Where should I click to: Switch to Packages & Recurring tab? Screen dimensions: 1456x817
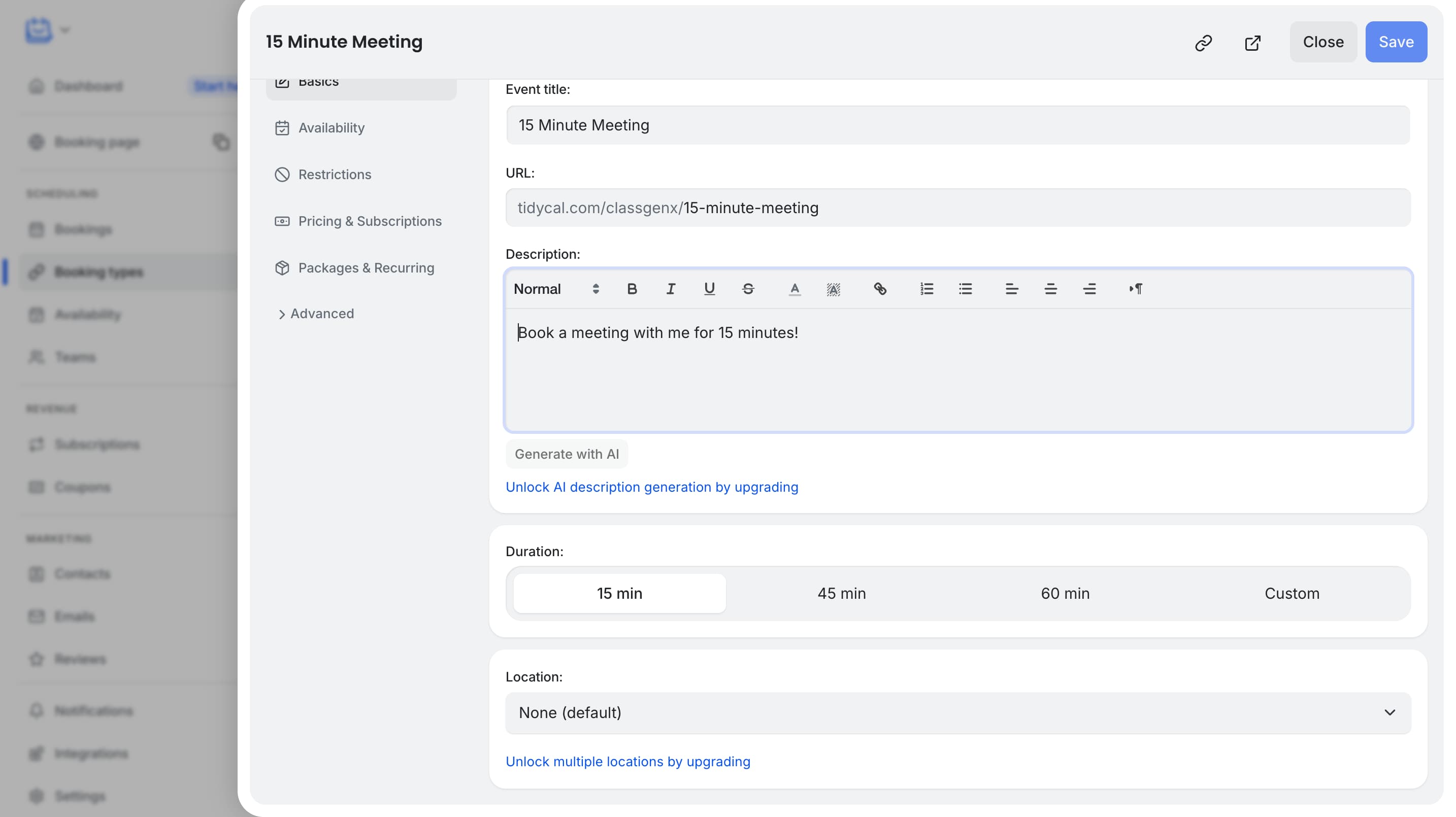pos(361,268)
